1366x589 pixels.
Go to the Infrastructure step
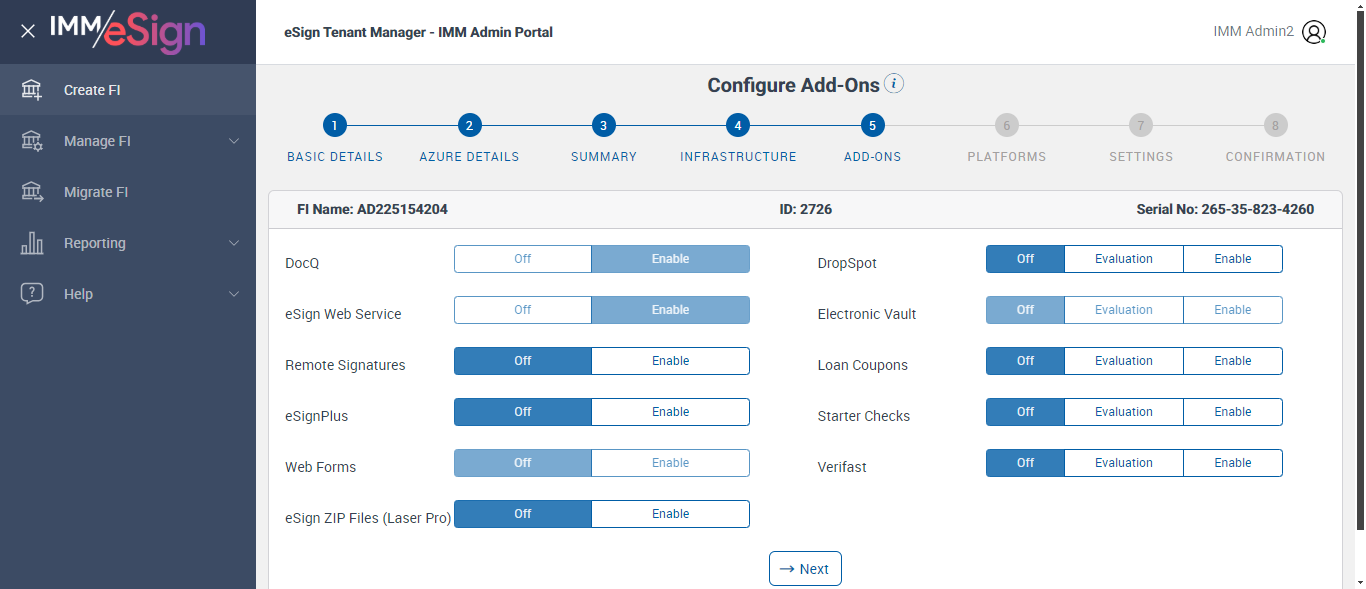[x=738, y=126]
